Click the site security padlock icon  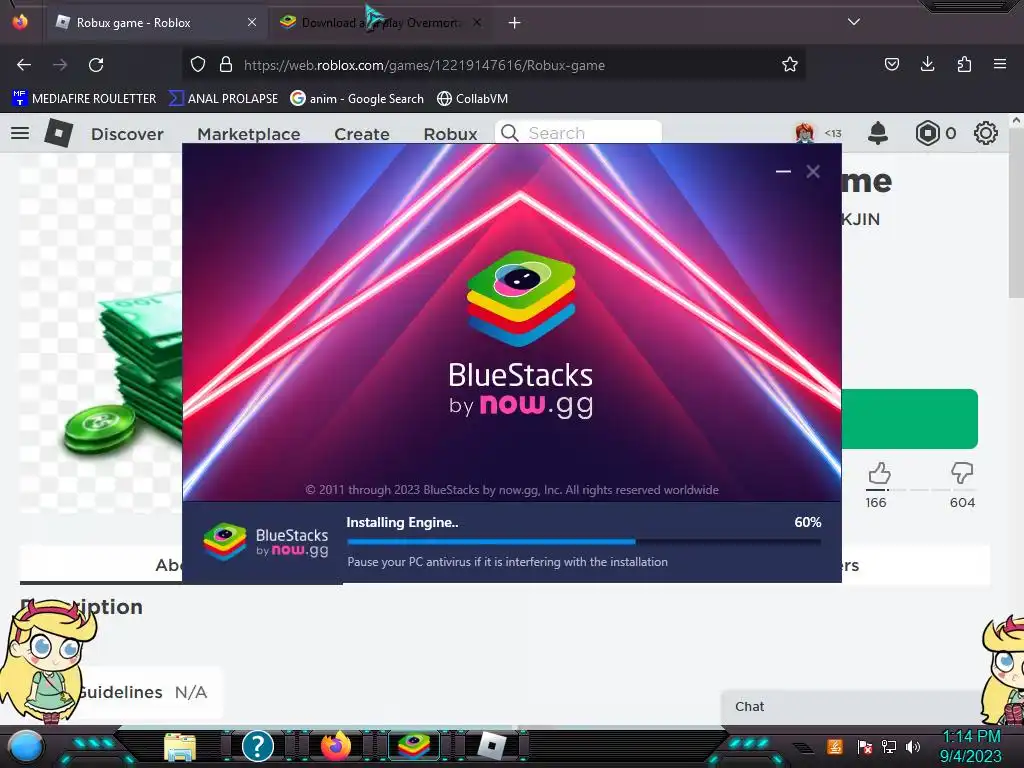pyautogui.click(x=226, y=64)
